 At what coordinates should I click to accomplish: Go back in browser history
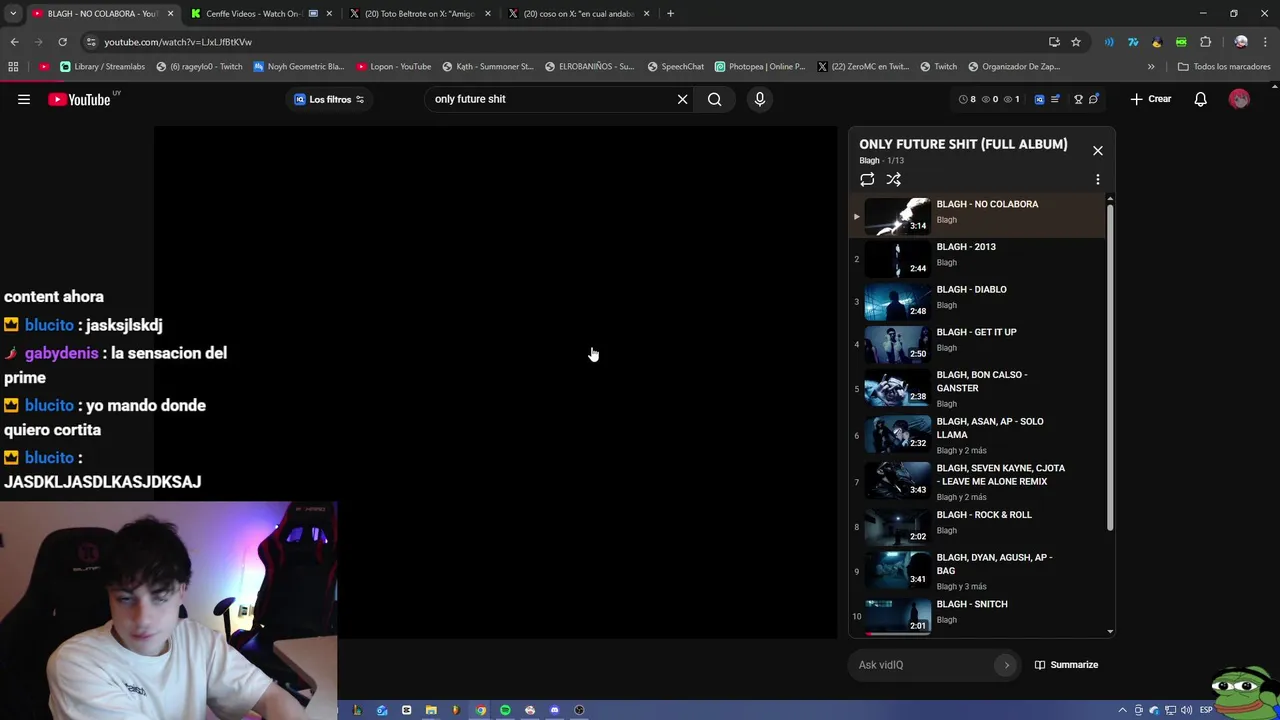(x=14, y=42)
